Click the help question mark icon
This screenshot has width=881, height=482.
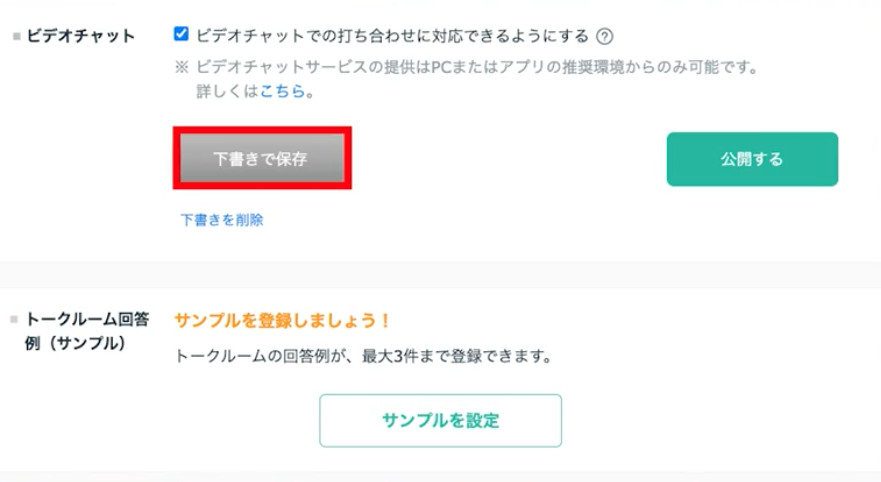pos(604,37)
